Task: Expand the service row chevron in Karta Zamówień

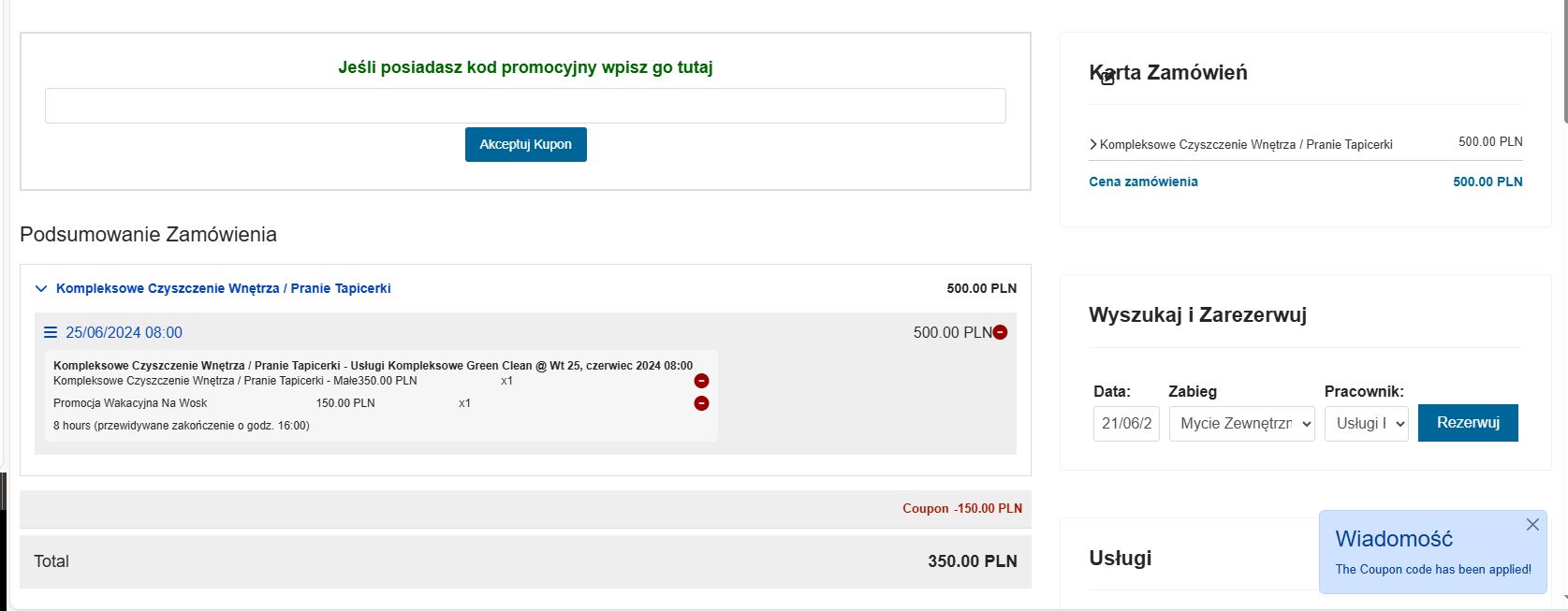Action: pyautogui.click(x=1093, y=144)
